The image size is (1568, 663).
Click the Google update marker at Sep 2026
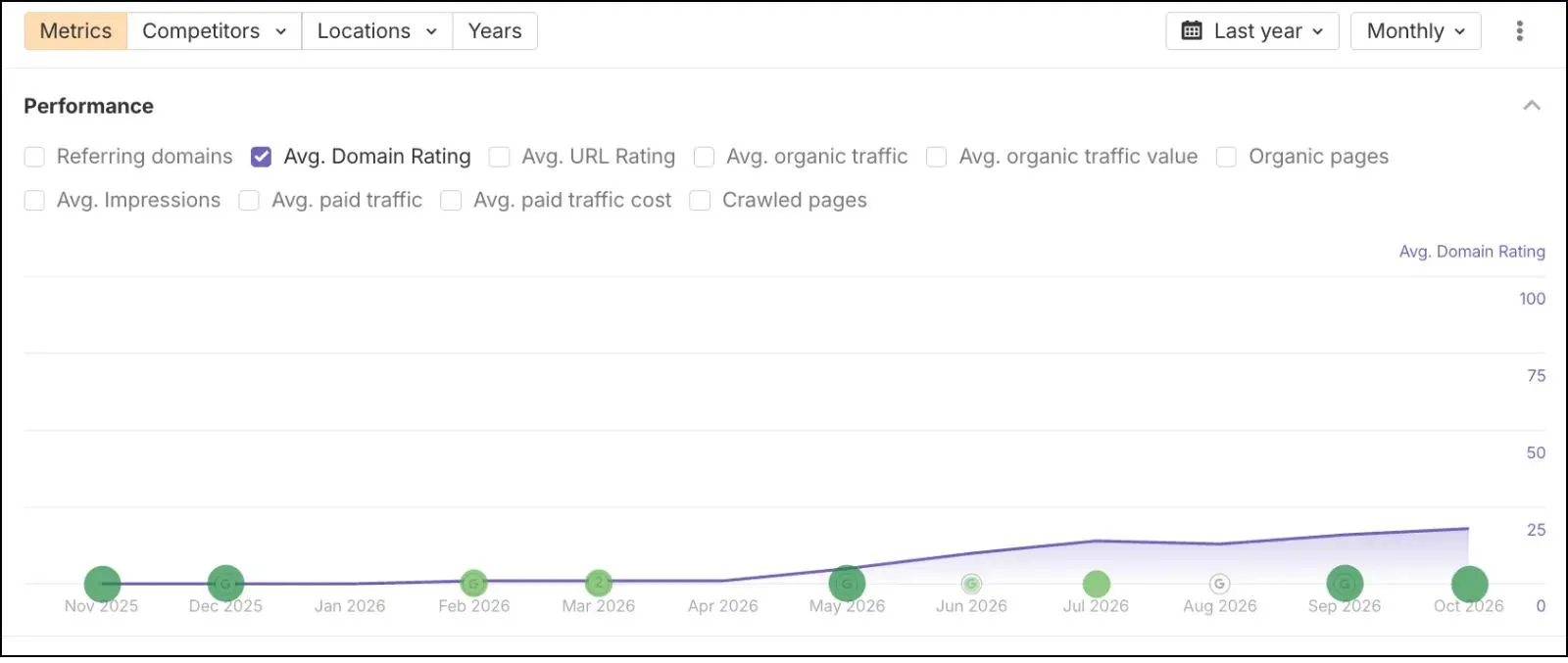pos(1345,585)
